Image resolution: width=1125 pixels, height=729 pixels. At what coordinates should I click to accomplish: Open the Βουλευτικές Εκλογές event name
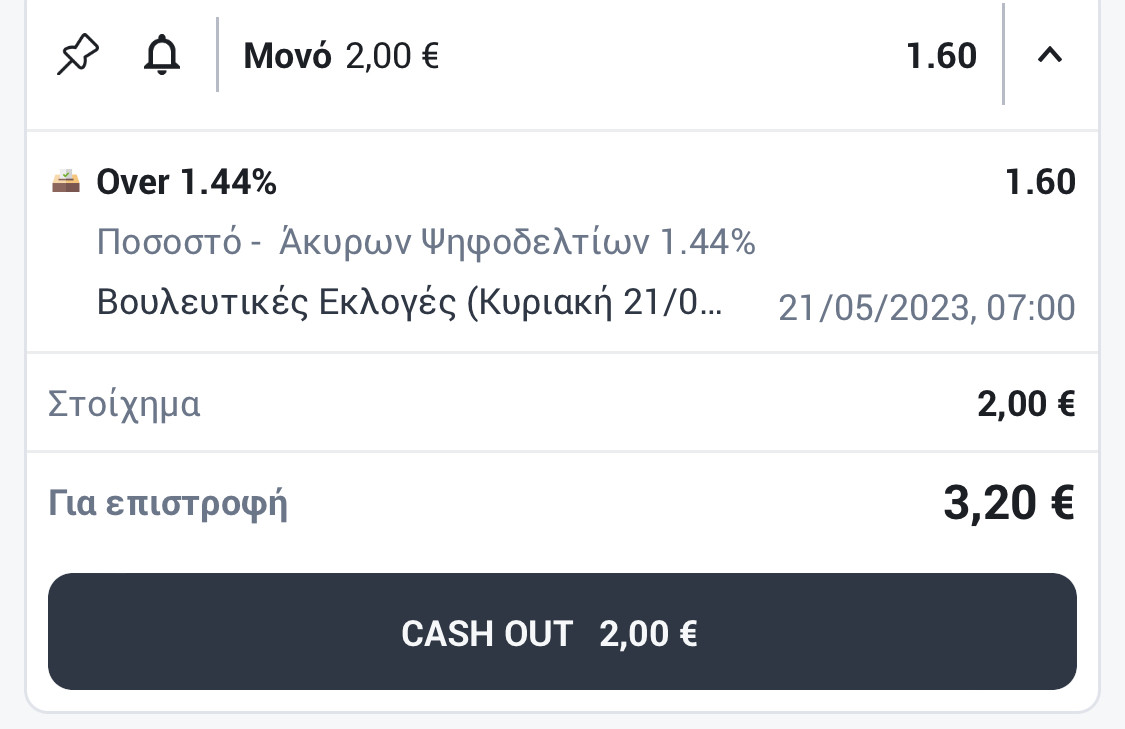tap(409, 302)
